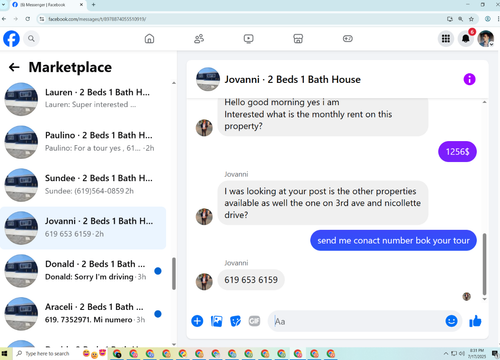The image size is (500, 360).
Task: Click the Facebook logo icon
Action: point(11,39)
